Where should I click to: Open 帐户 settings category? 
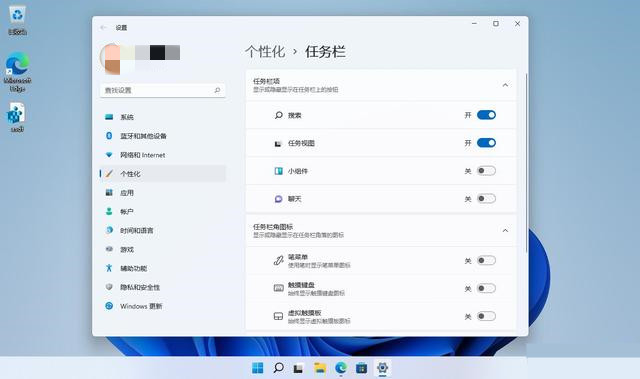tap(162, 211)
